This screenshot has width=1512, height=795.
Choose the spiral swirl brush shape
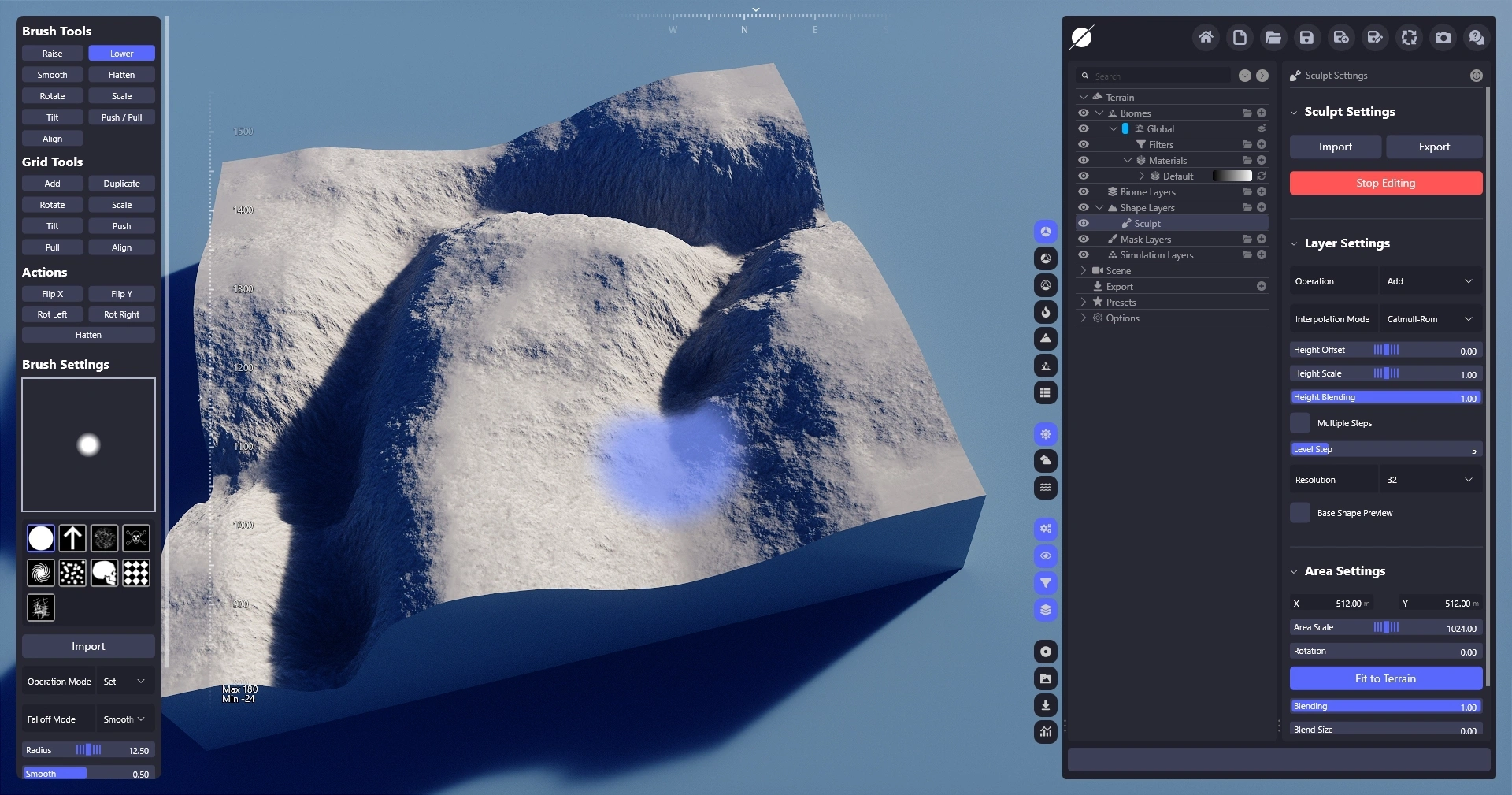coord(41,573)
